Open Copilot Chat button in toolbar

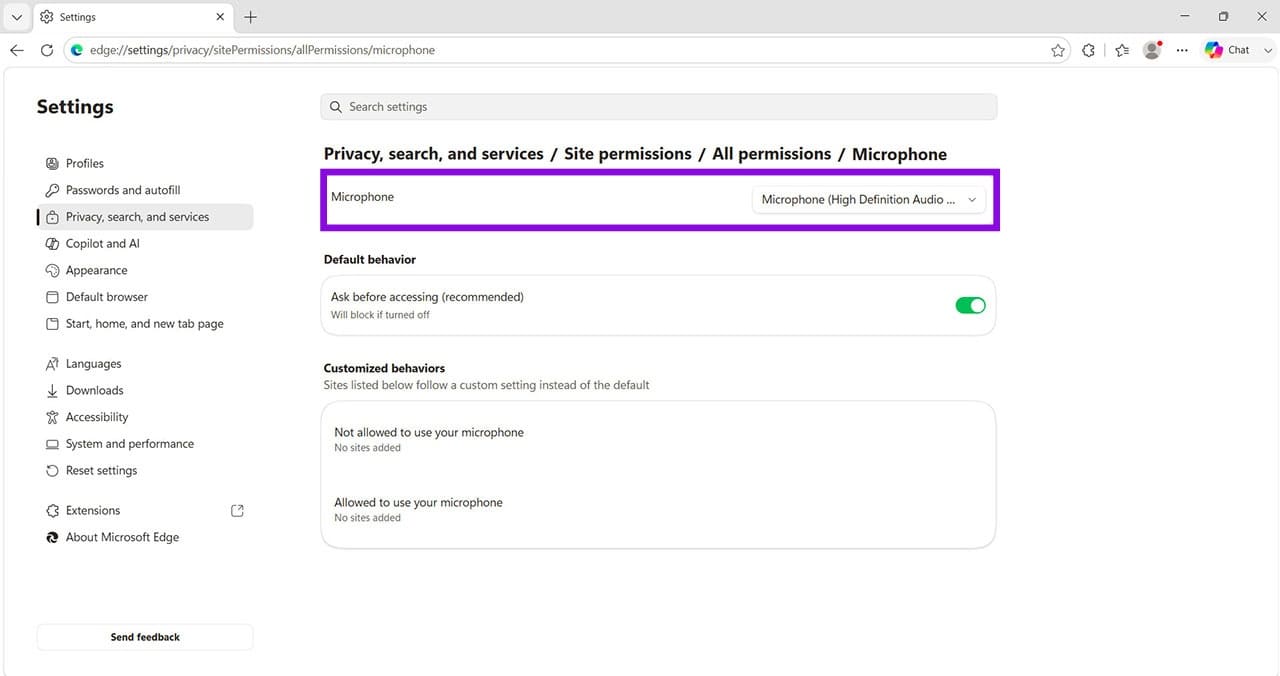(1228, 50)
